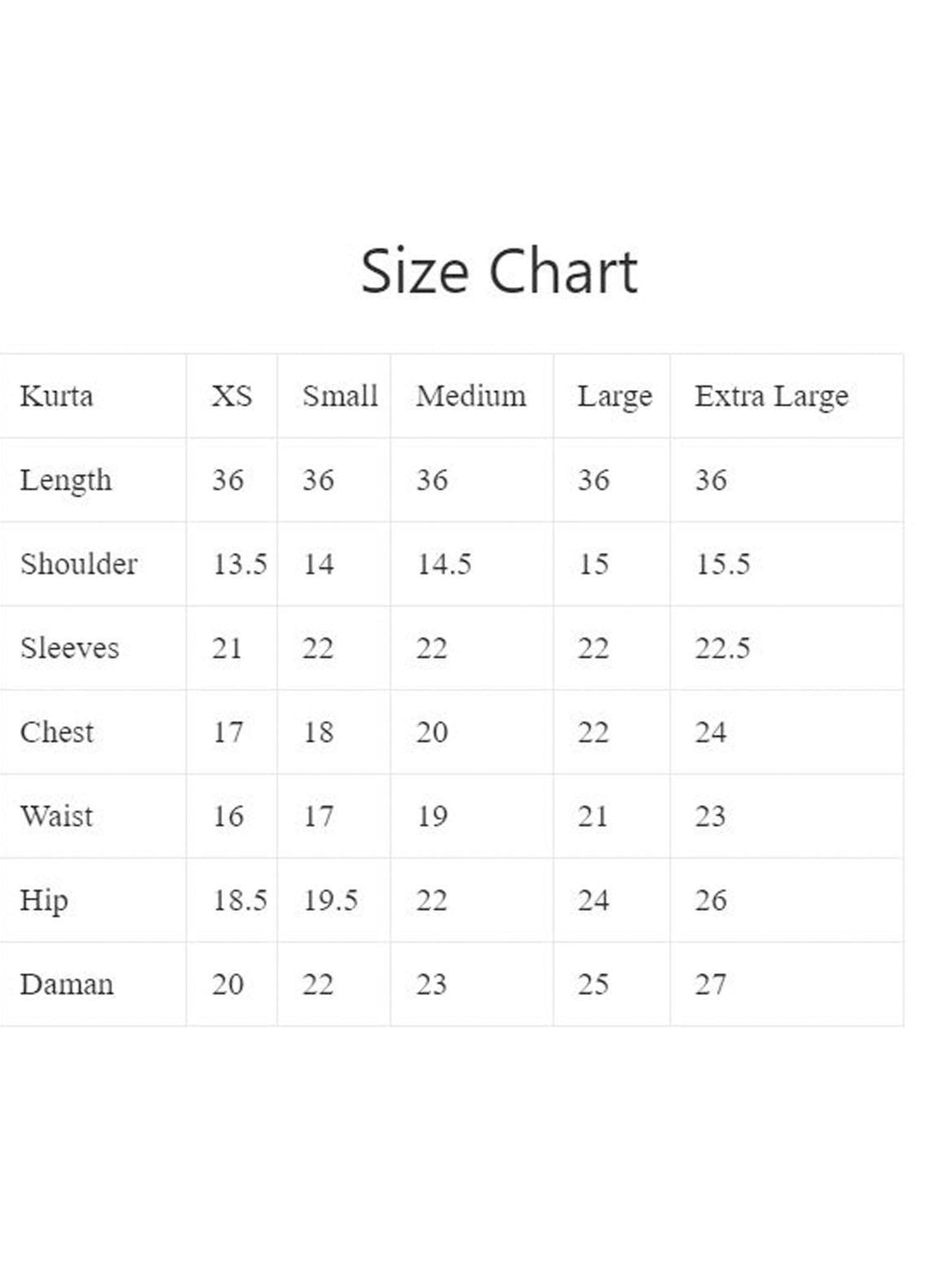The image size is (926, 1288).
Task: Select the Large column header
Action: 614,396
